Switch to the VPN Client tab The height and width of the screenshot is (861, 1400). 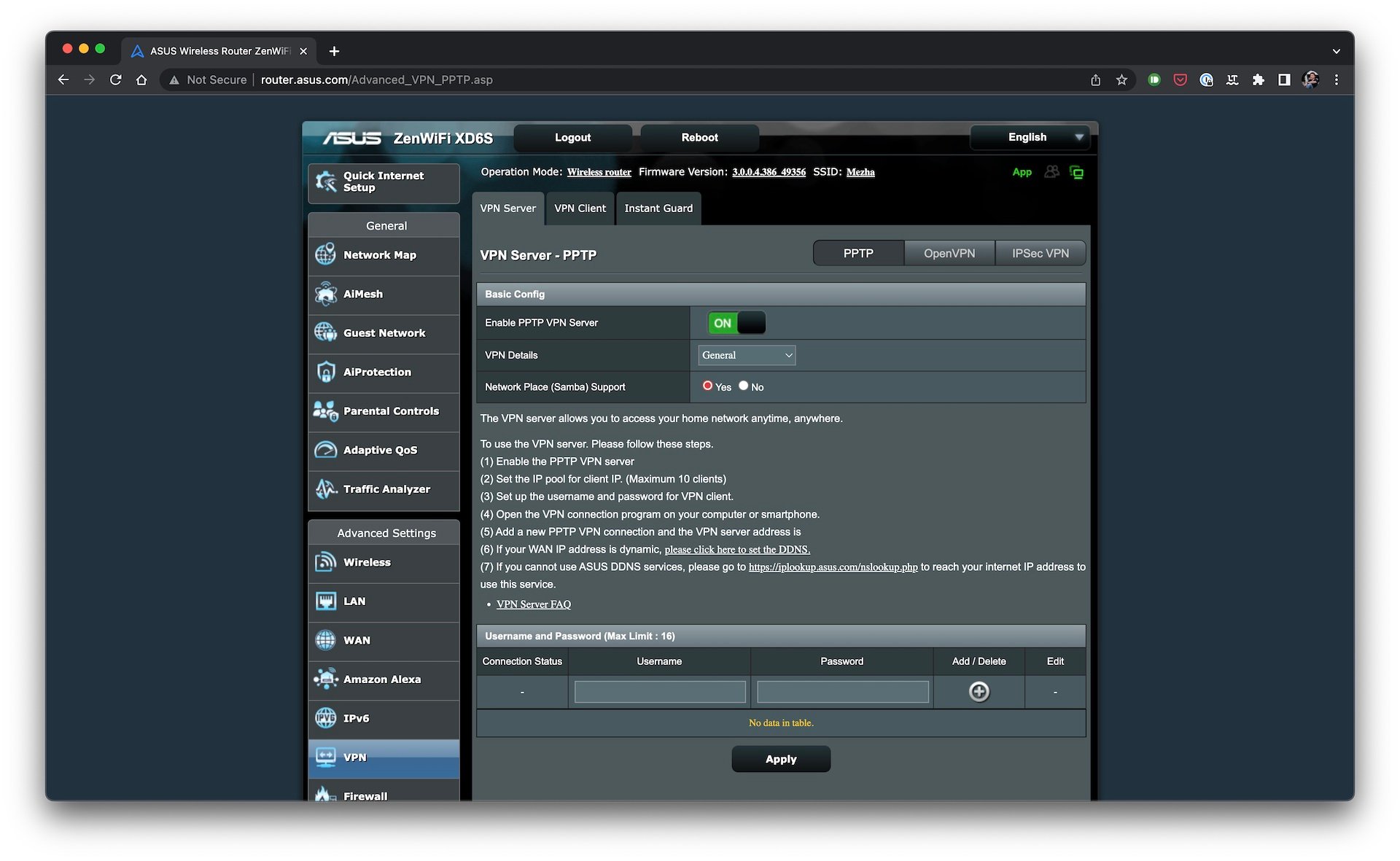tap(580, 208)
